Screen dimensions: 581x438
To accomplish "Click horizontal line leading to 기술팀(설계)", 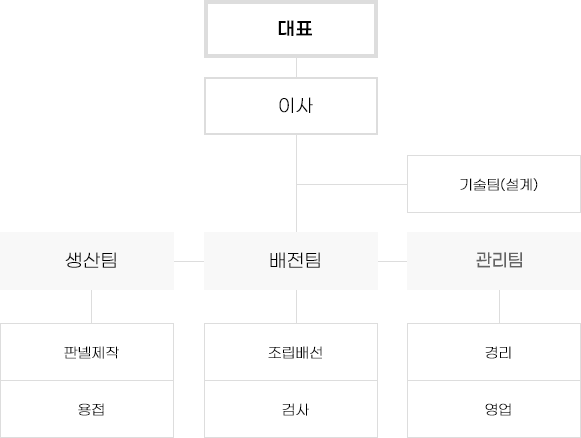I will [x=352, y=184].
